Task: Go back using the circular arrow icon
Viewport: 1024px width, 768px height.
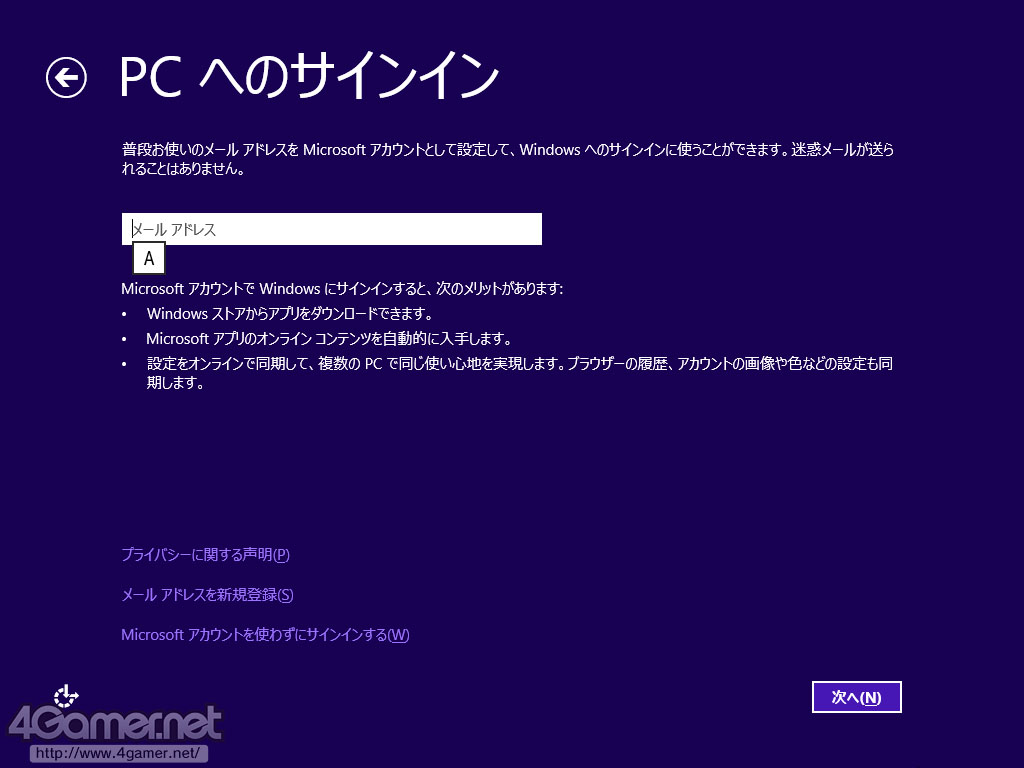Action: pos(66,78)
